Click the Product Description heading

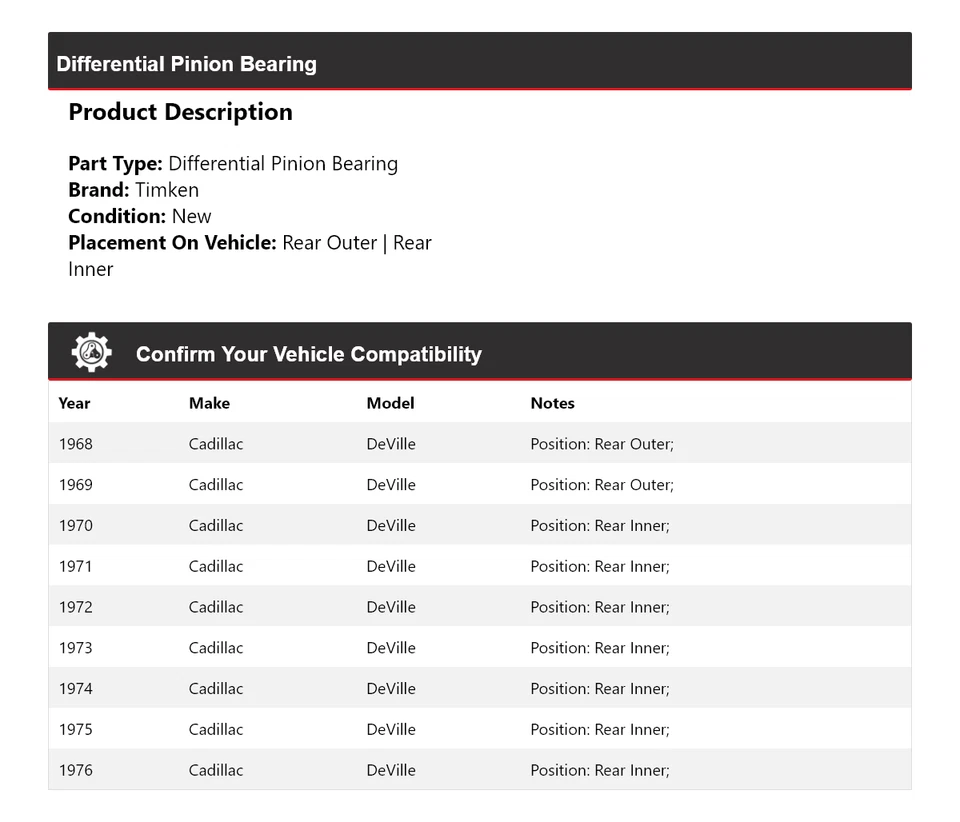(180, 112)
